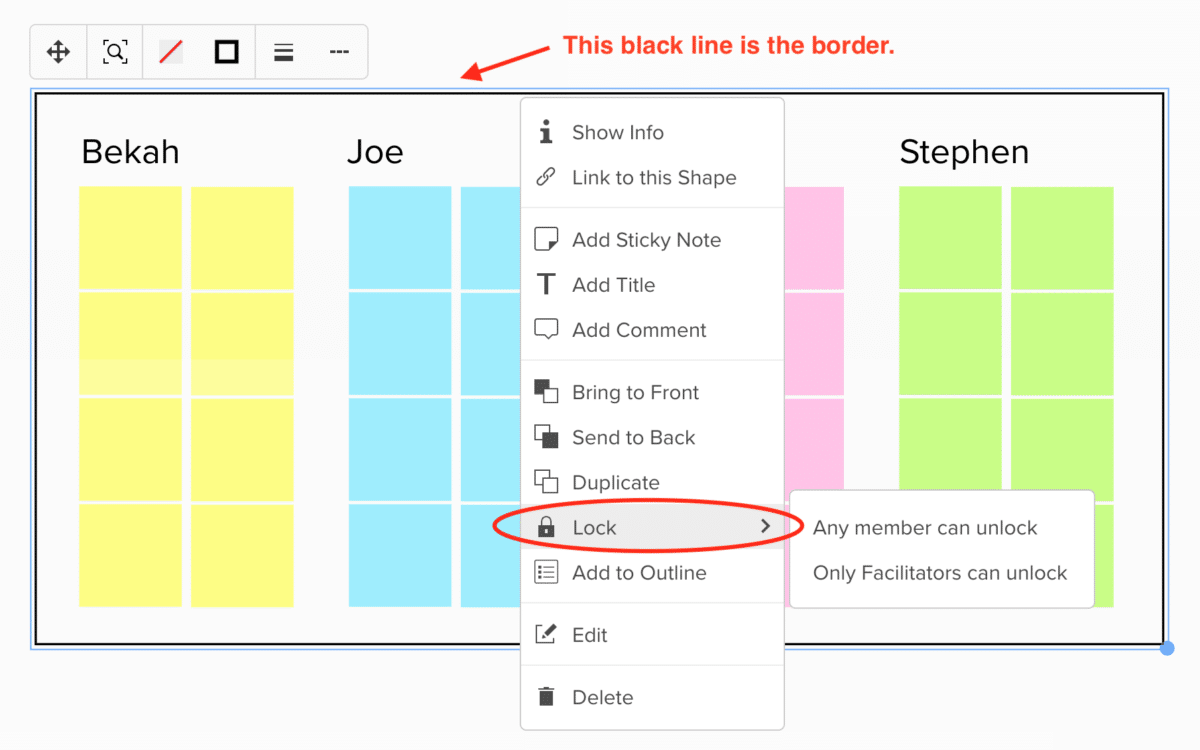Select Add Sticky Note from the menu
Screen dimensions: 1200x750
(x=646, y=239)
